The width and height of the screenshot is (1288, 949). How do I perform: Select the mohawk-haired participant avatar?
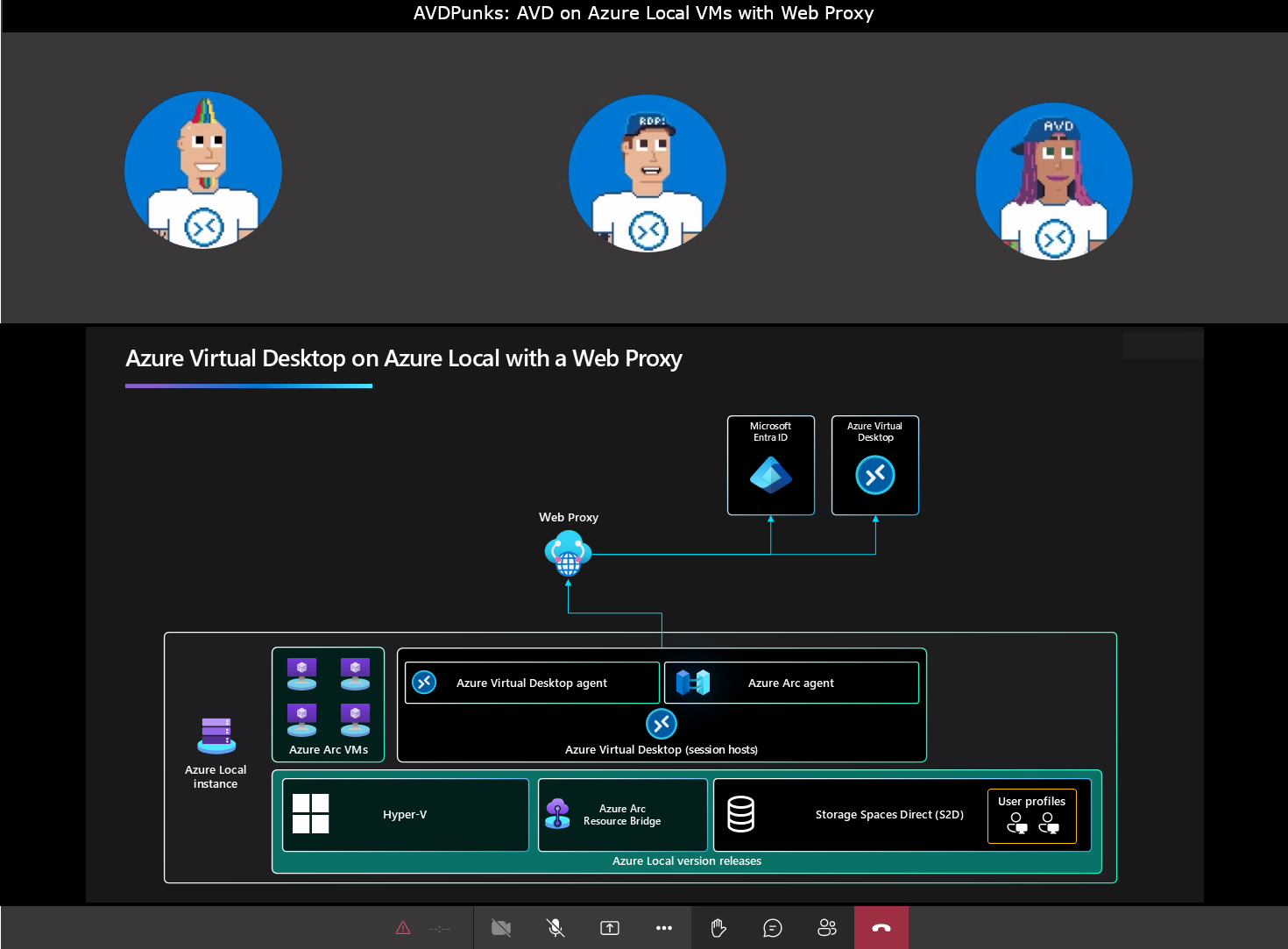(203, 170)
